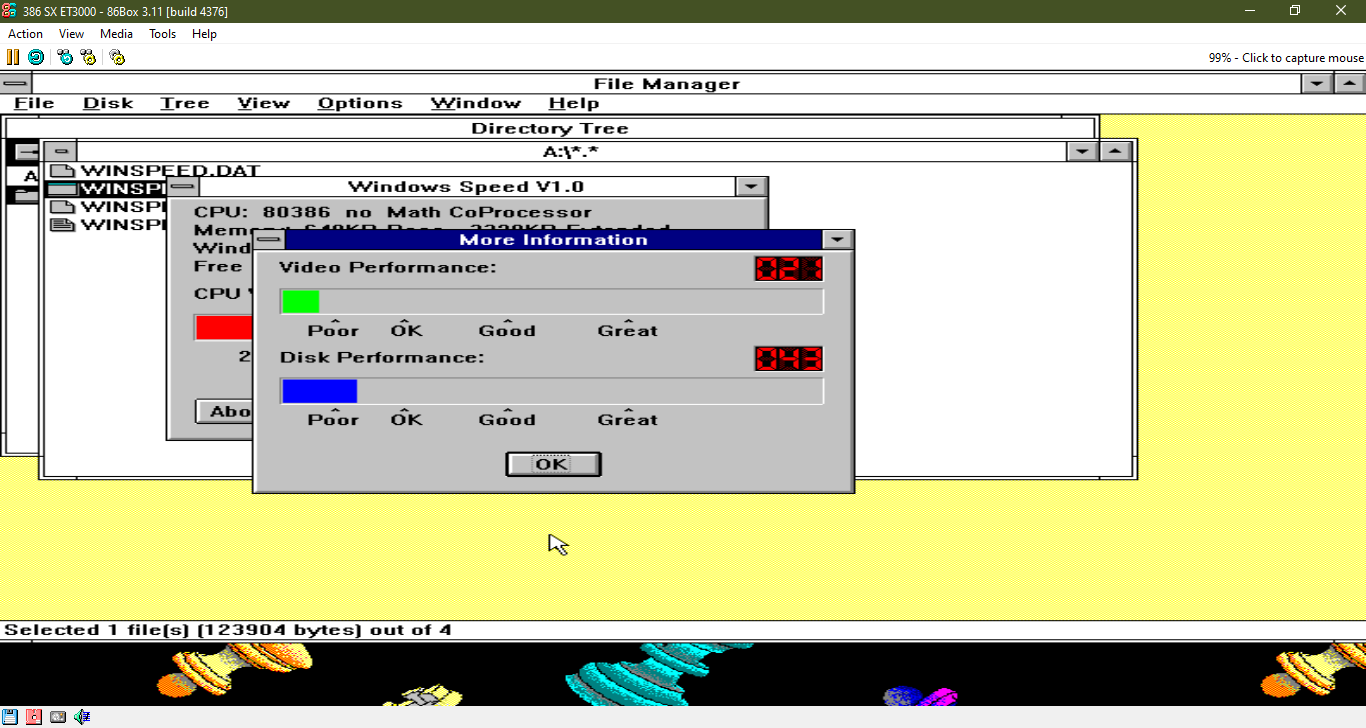
Task: Click the hard disk activity icon in status bar
Action: 57,717
